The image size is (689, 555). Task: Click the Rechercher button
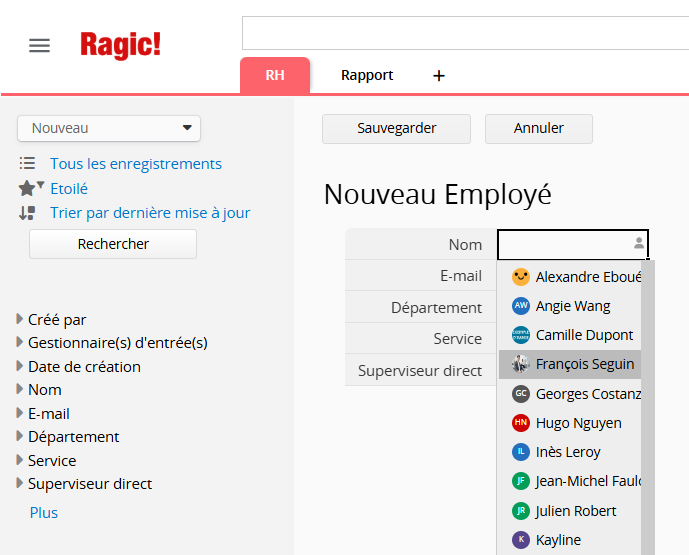[x=113, y=244]
